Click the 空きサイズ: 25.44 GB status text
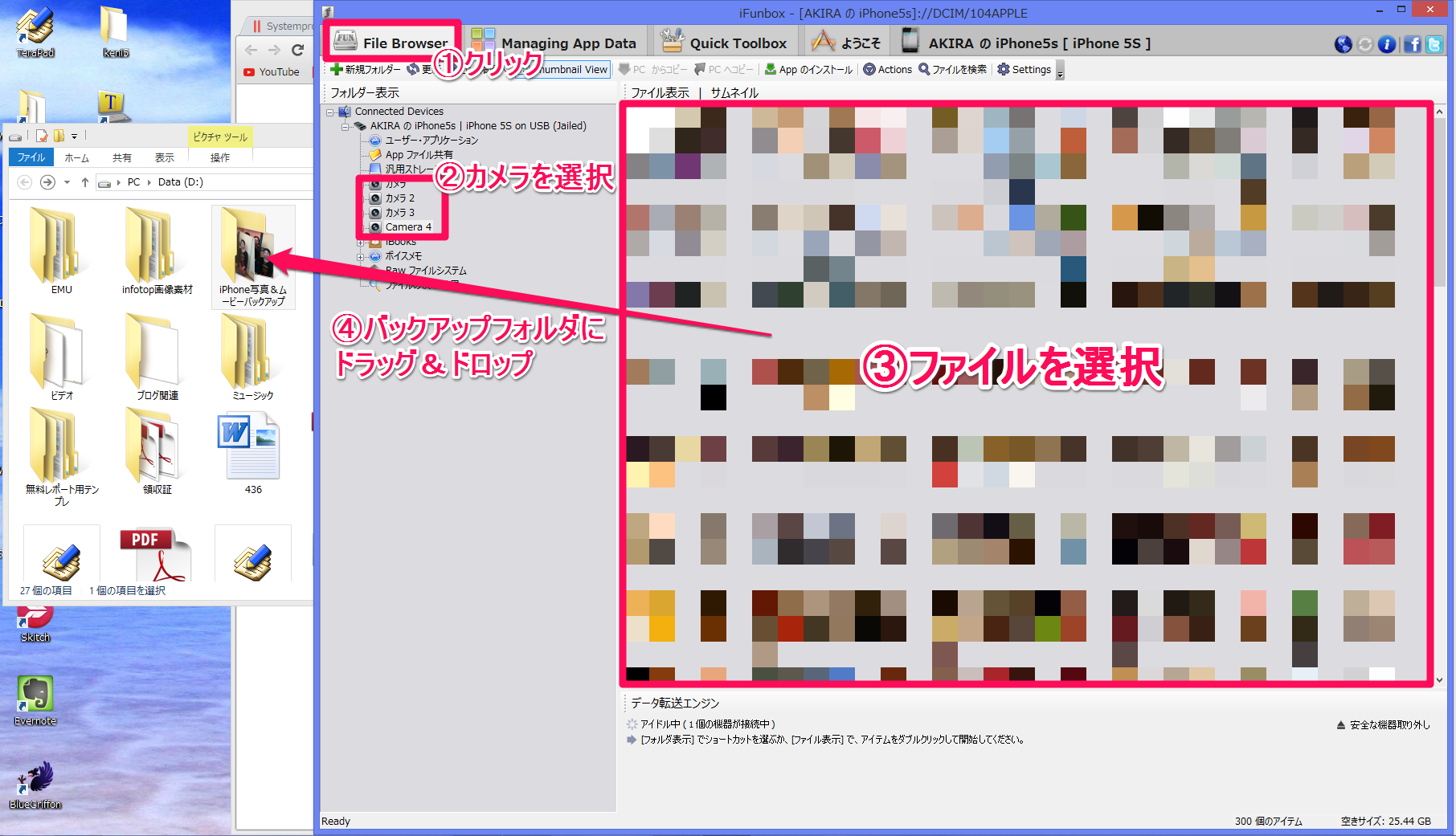 click(1386, 822)
